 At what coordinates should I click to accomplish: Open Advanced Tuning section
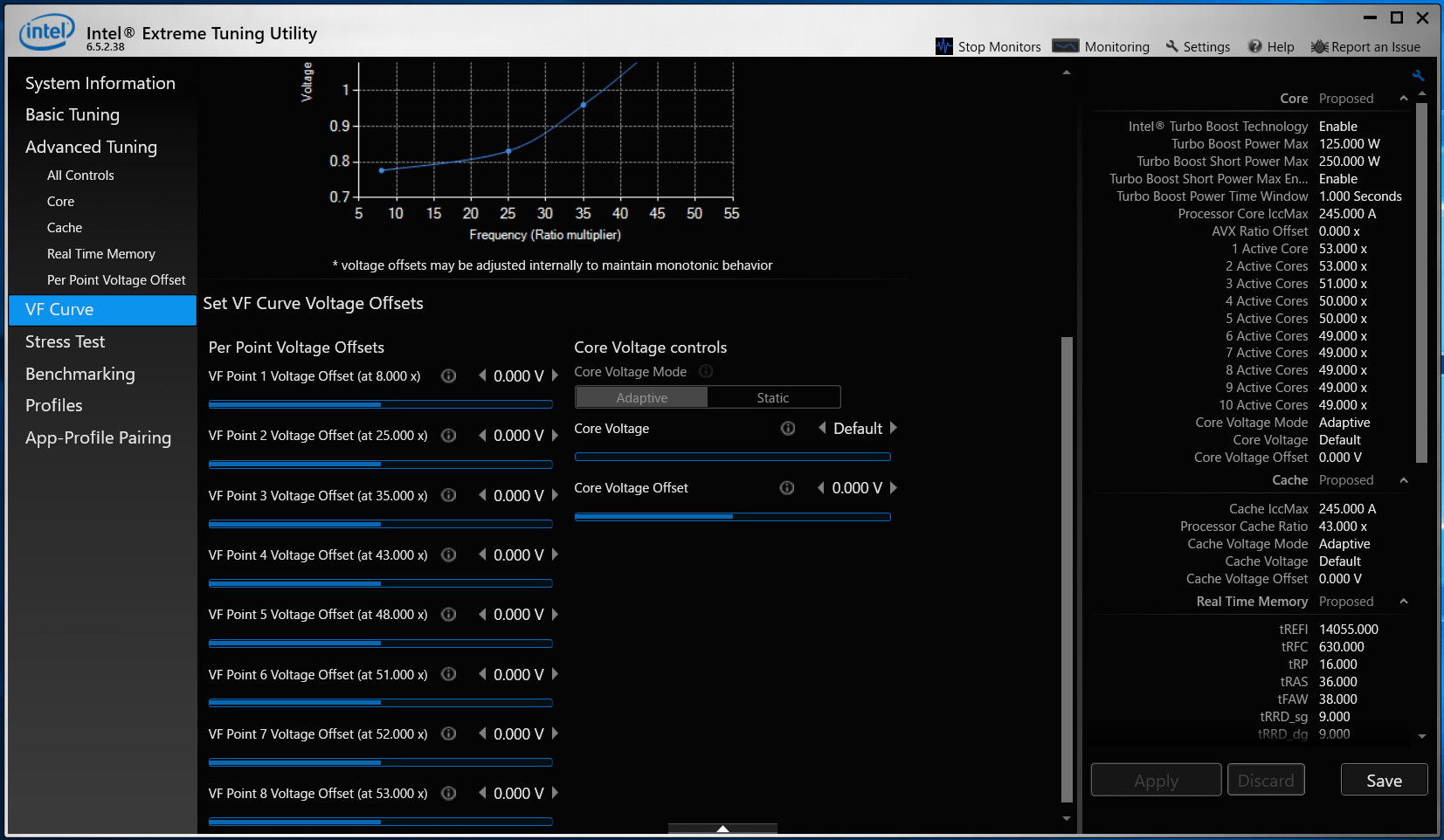(x=92, y=147)
